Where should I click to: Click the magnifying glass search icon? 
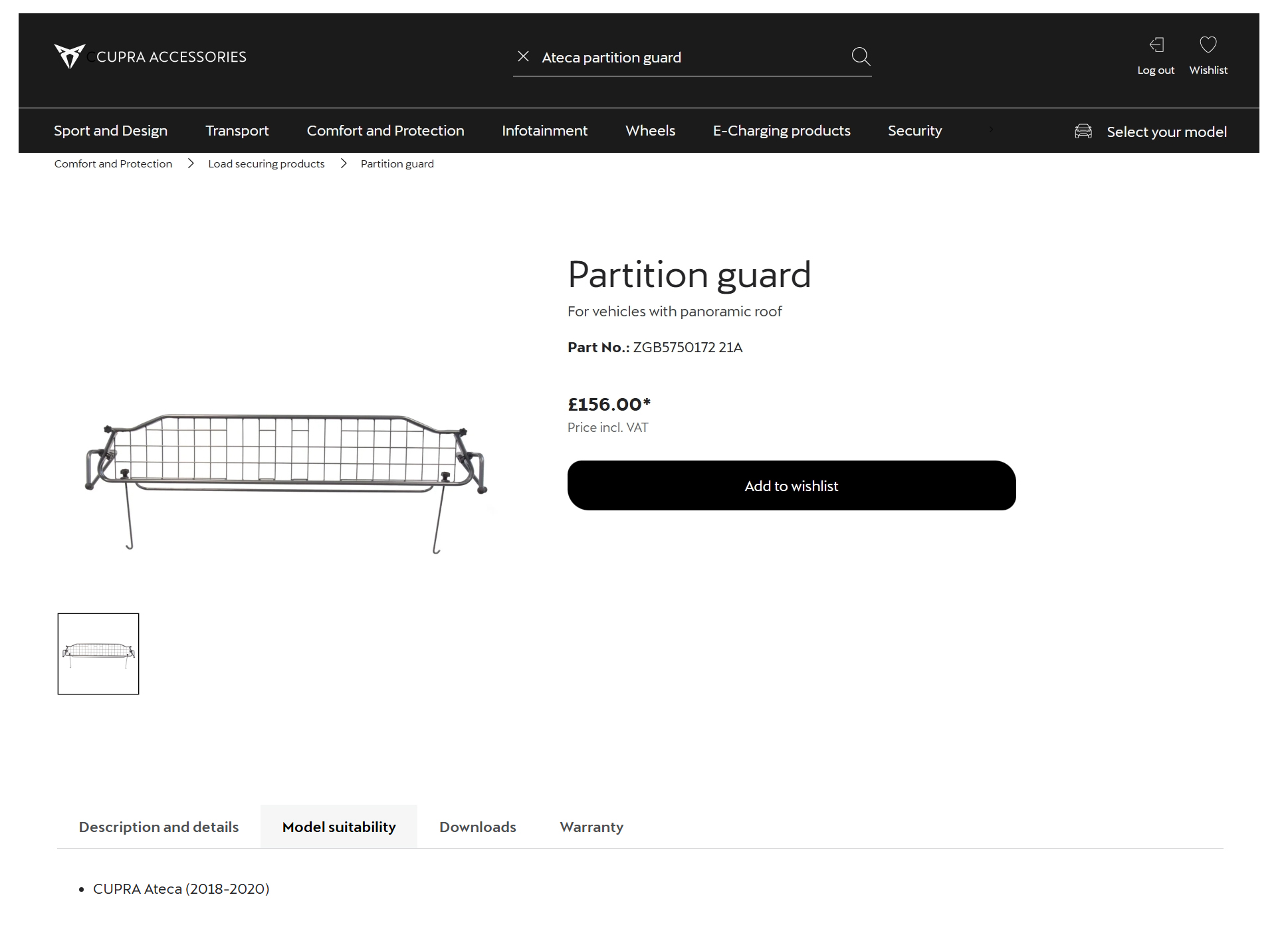coord(861,56)
